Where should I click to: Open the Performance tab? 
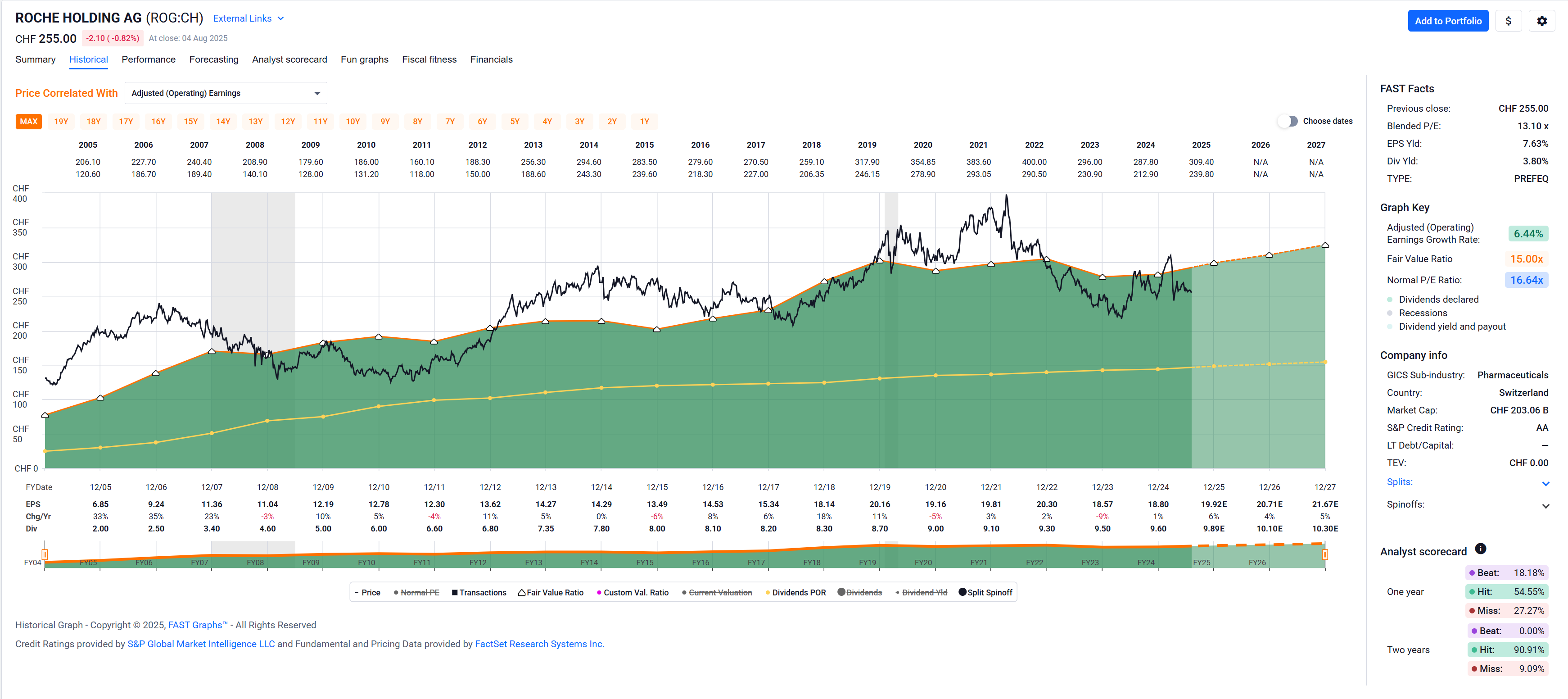pyautogui.click(x=149, y=59)
